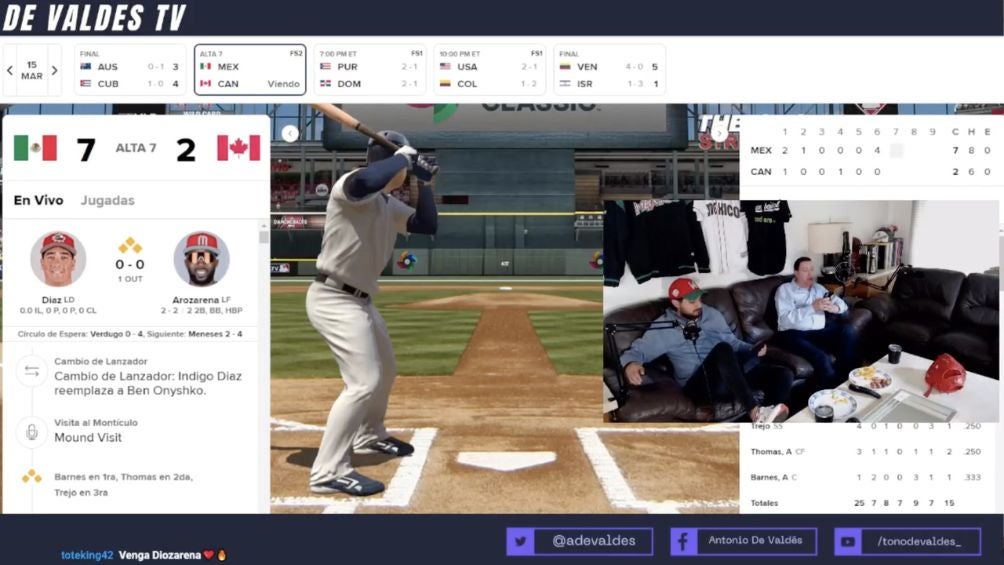Click the Twitter icon for @adevaldes
The width and height of the screenshot is (1004, 565).
click(520, 541)
